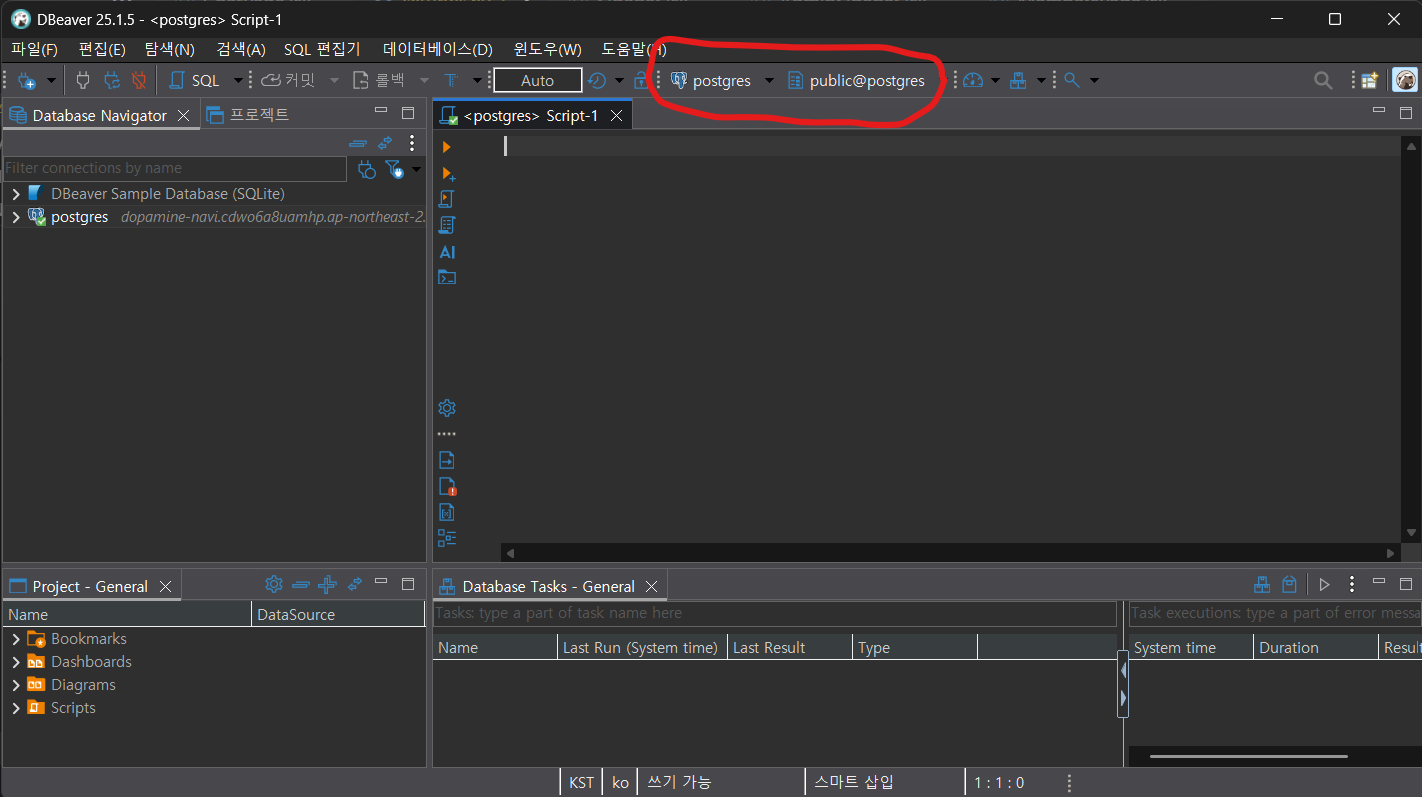Screen dimensions: 1422x797
Task: Open the 데이터베이스(D) menu
Action: coord(438,49)
